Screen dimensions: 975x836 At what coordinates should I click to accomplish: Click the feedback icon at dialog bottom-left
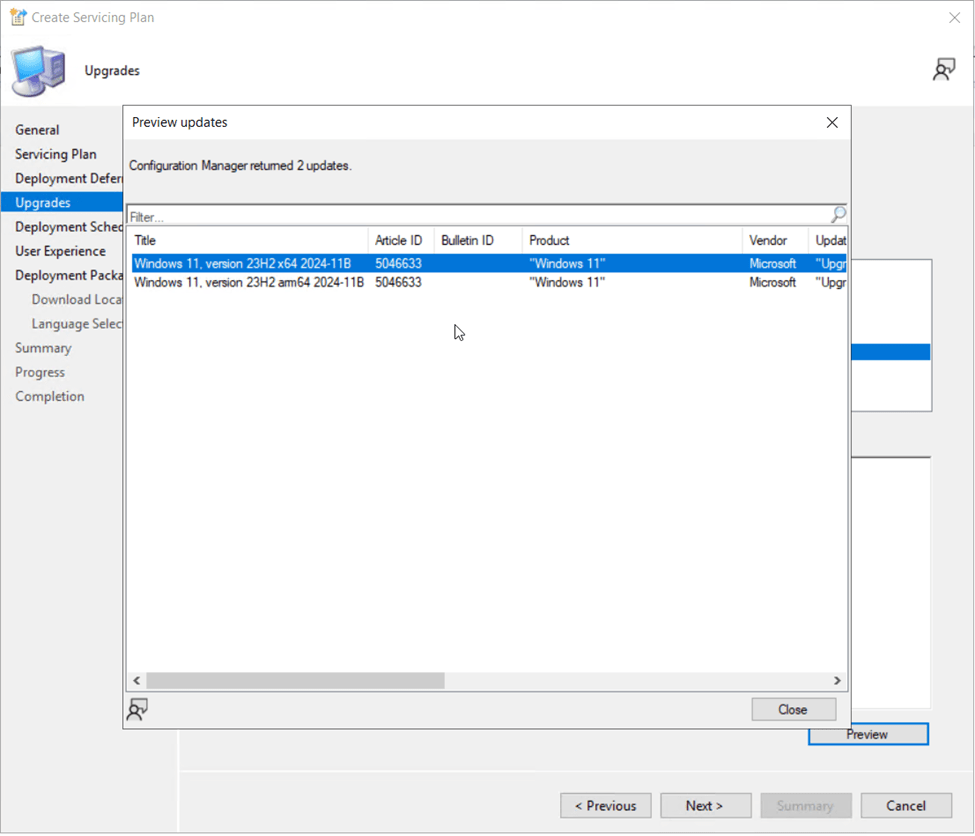(138, 709)
